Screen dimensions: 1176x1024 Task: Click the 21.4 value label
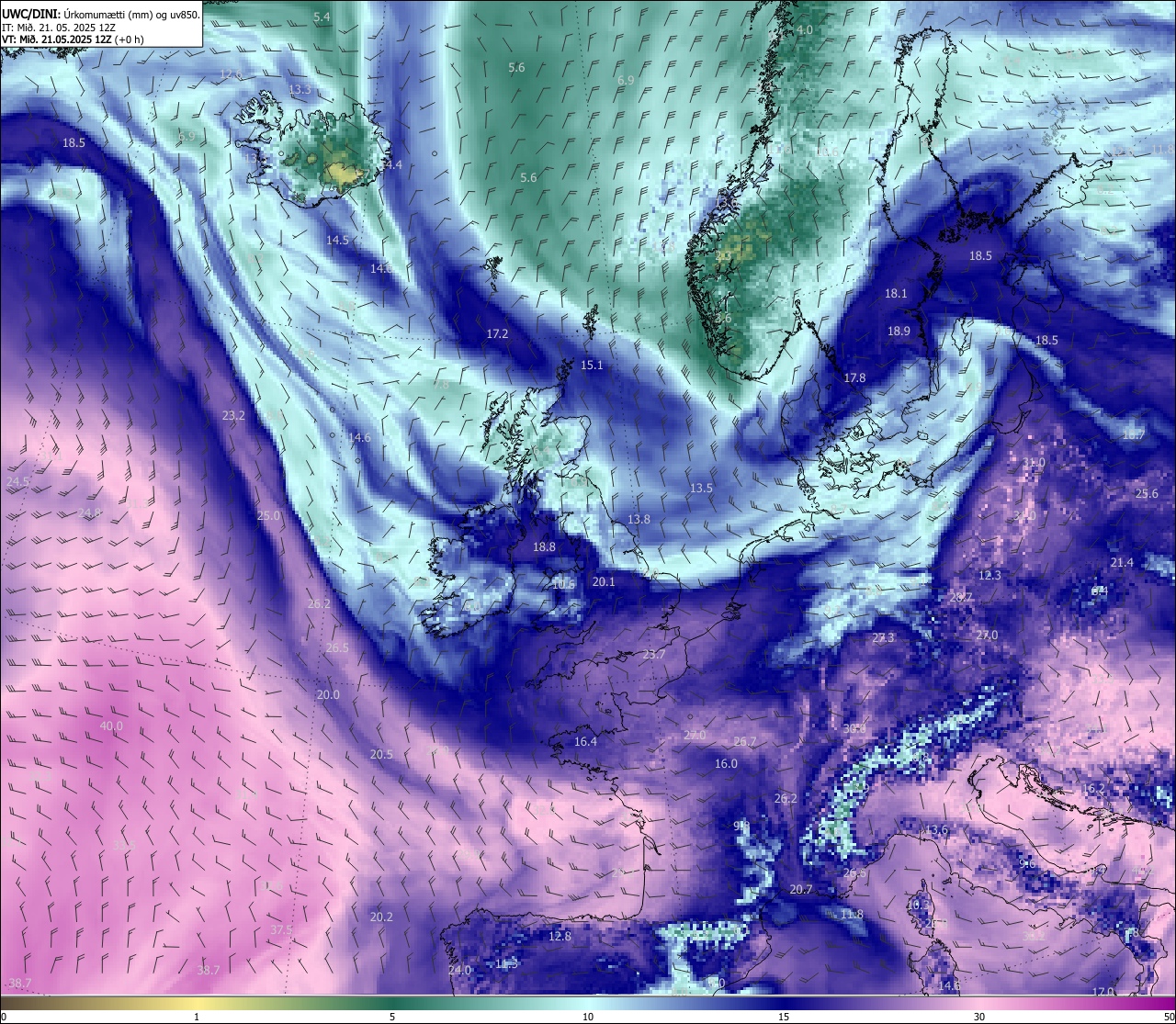click(1122, 563)
